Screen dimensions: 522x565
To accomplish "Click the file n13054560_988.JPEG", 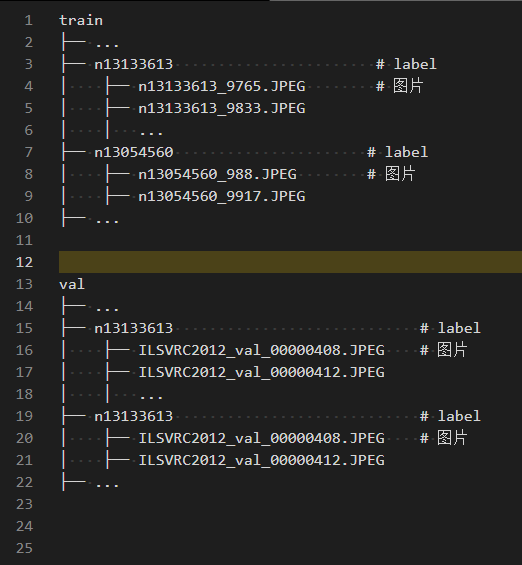I will point(218,174).
